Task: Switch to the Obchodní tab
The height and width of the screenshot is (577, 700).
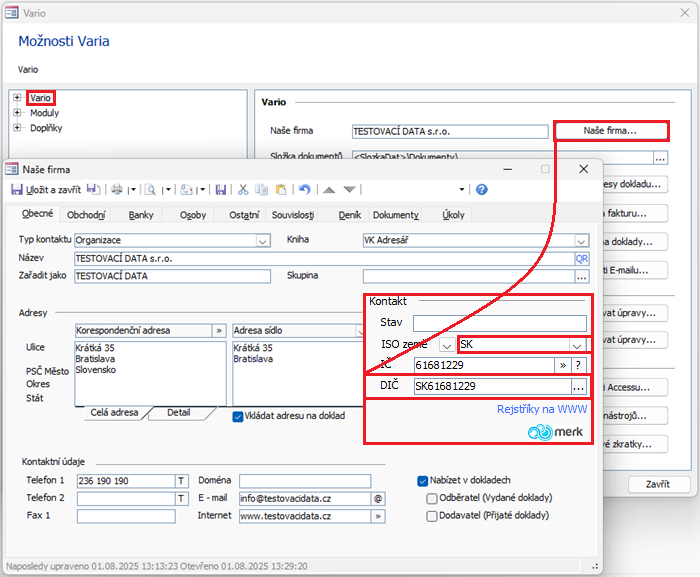Action: click(86, 215)
